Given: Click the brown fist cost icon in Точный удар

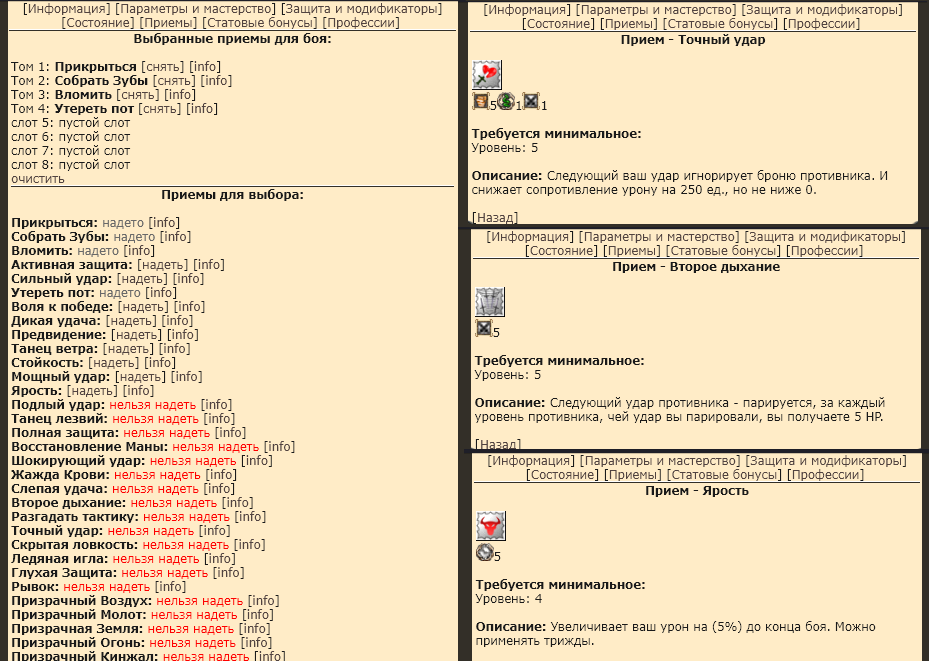Looking at the screenshot, I should coord(481,101).
